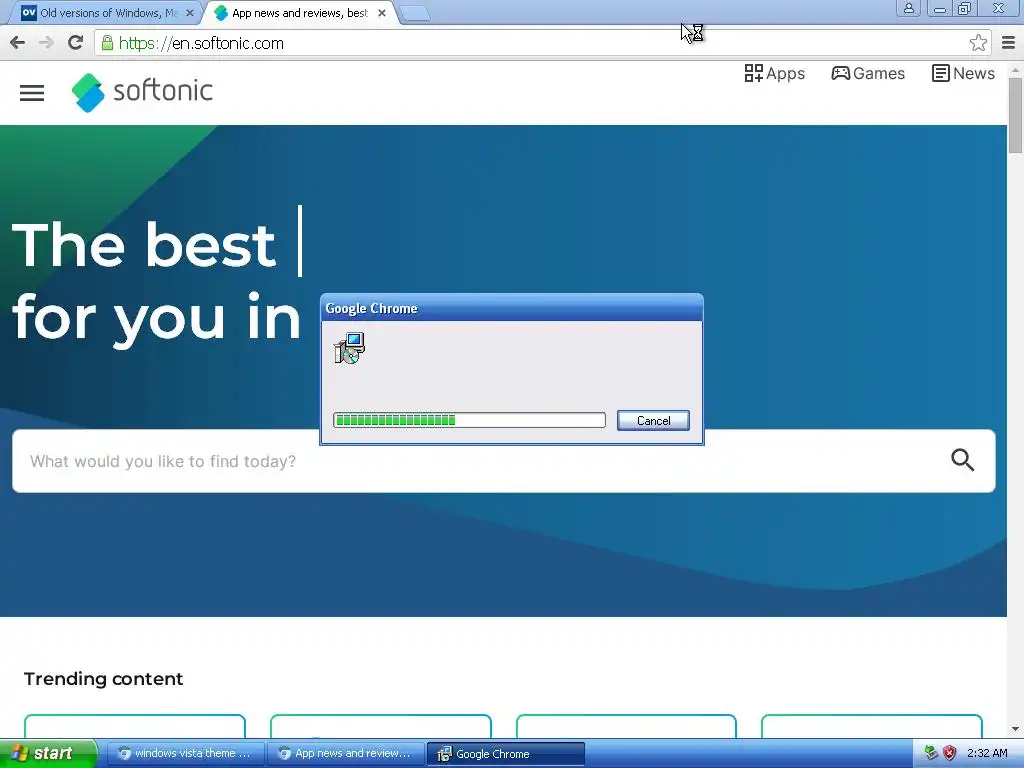Image resolution: width=1024 pixels, height=768 pixels.
Task: Switch to App news and reviews taskbar window
Action: click(345, 753)
